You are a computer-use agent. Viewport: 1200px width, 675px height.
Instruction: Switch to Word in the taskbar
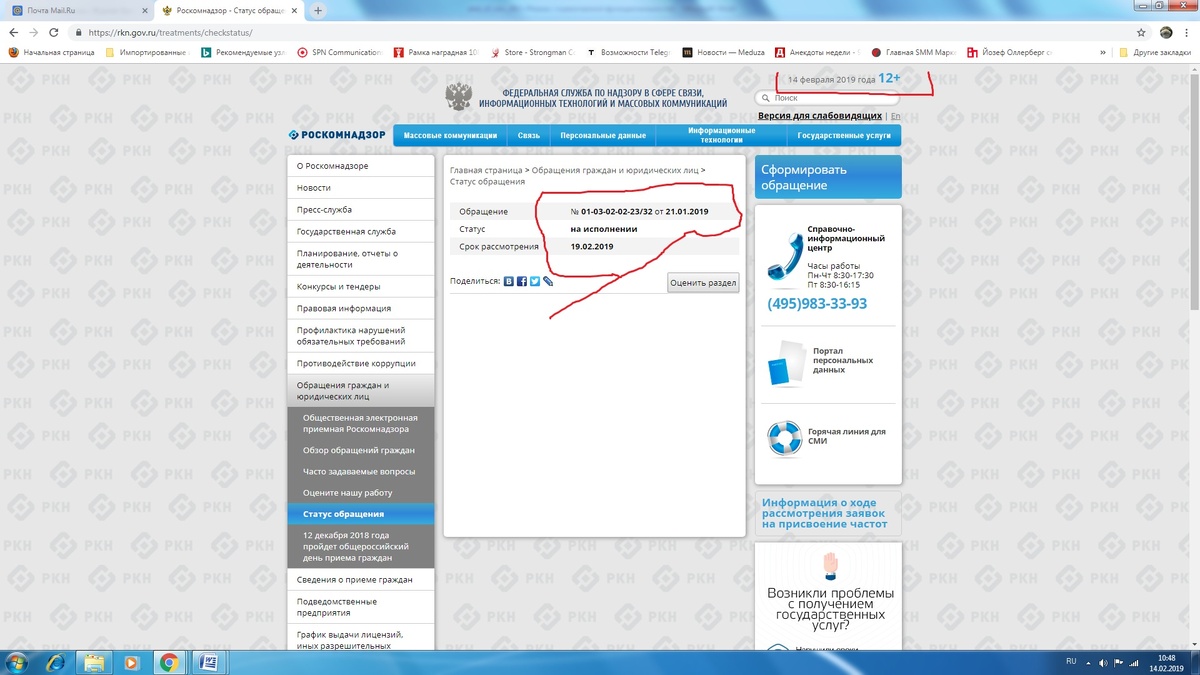tap(210, 662)
